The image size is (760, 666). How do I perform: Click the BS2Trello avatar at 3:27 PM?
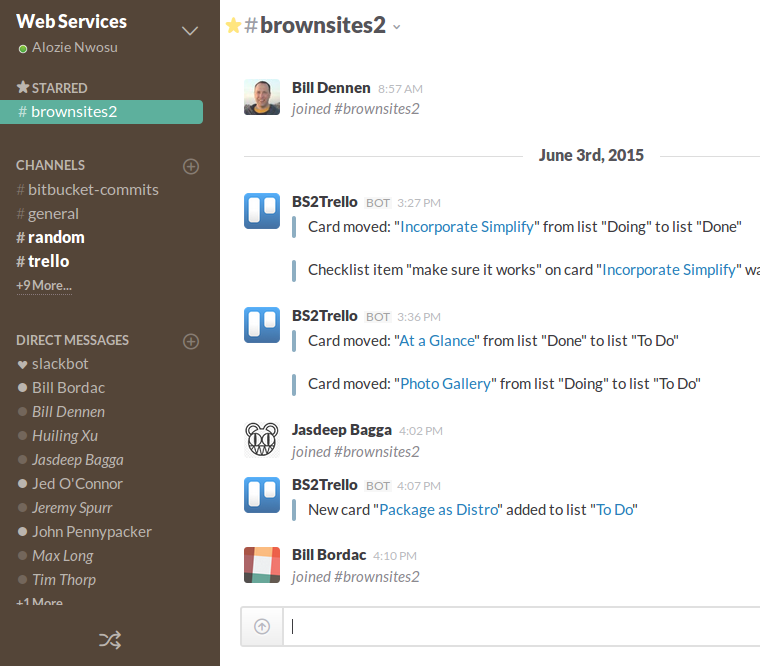point(262,211)
